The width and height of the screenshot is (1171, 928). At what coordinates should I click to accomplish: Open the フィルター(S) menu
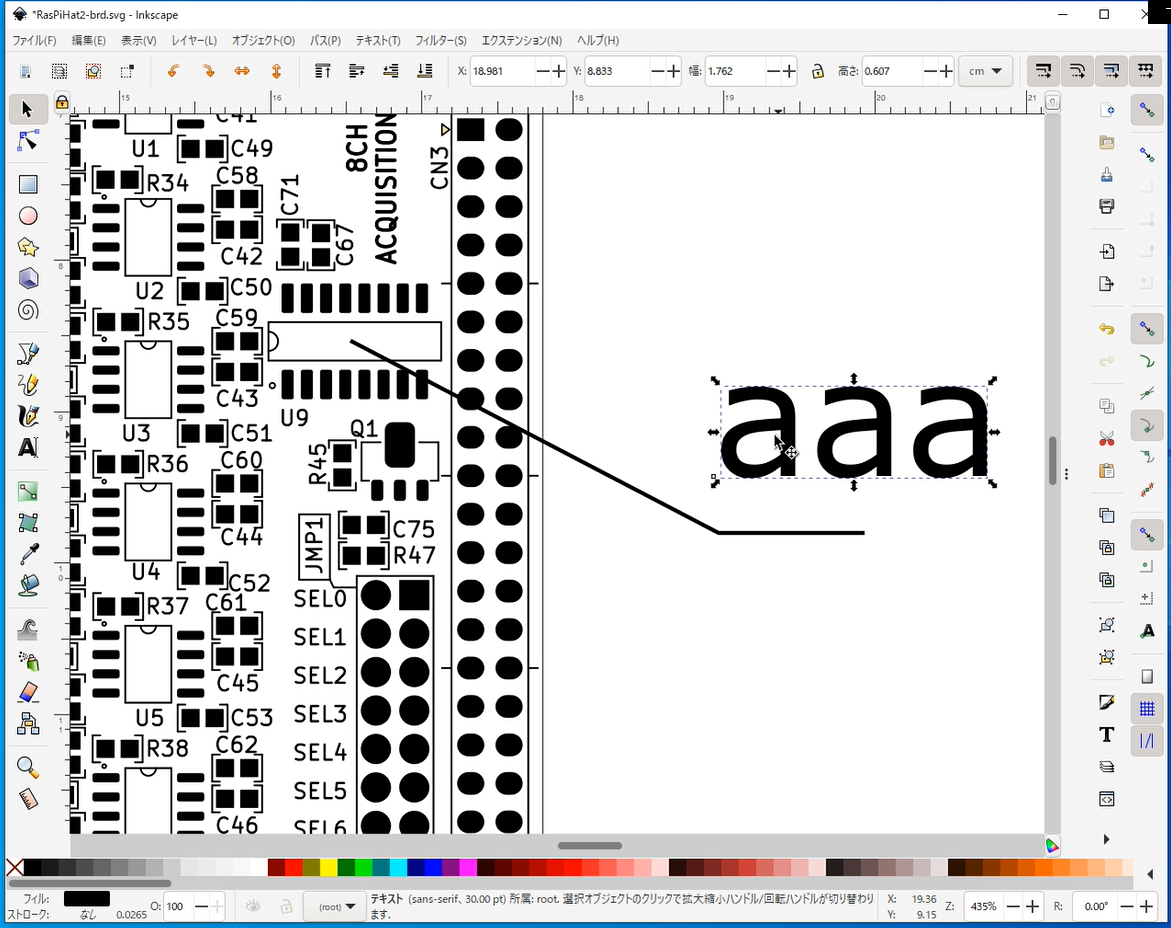pos(440,41)
